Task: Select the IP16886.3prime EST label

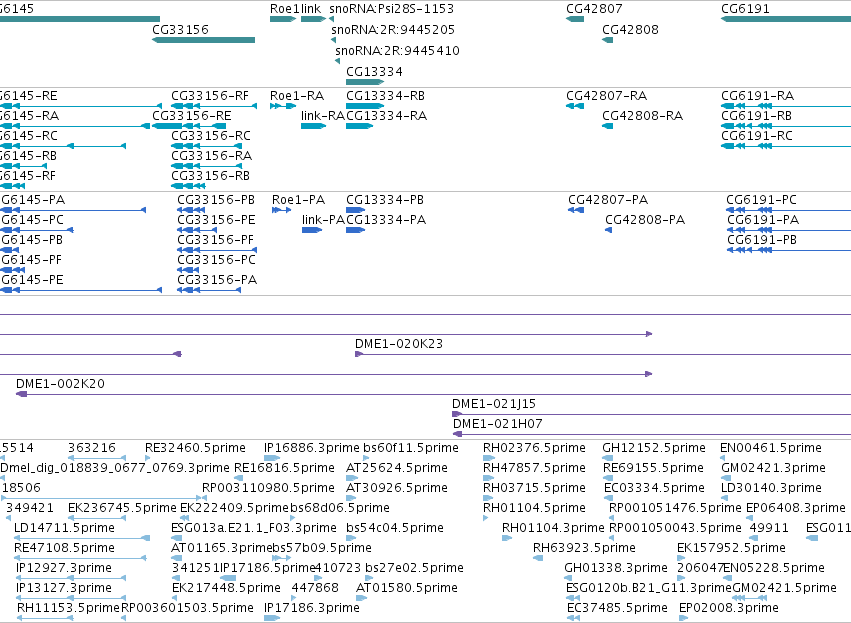Action: [x=312, y=448]
